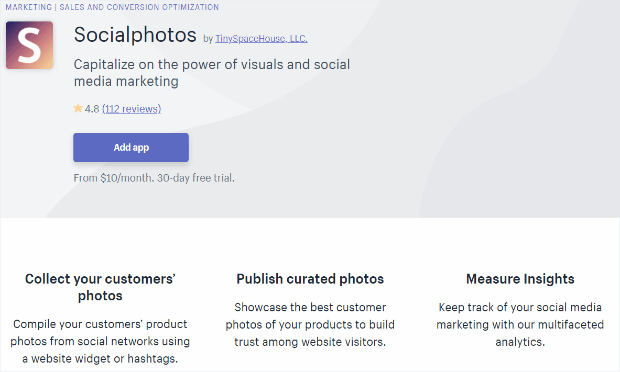Click the 30-day free trial text
Viewport: 620px width, 372px height.
[196, 178]
